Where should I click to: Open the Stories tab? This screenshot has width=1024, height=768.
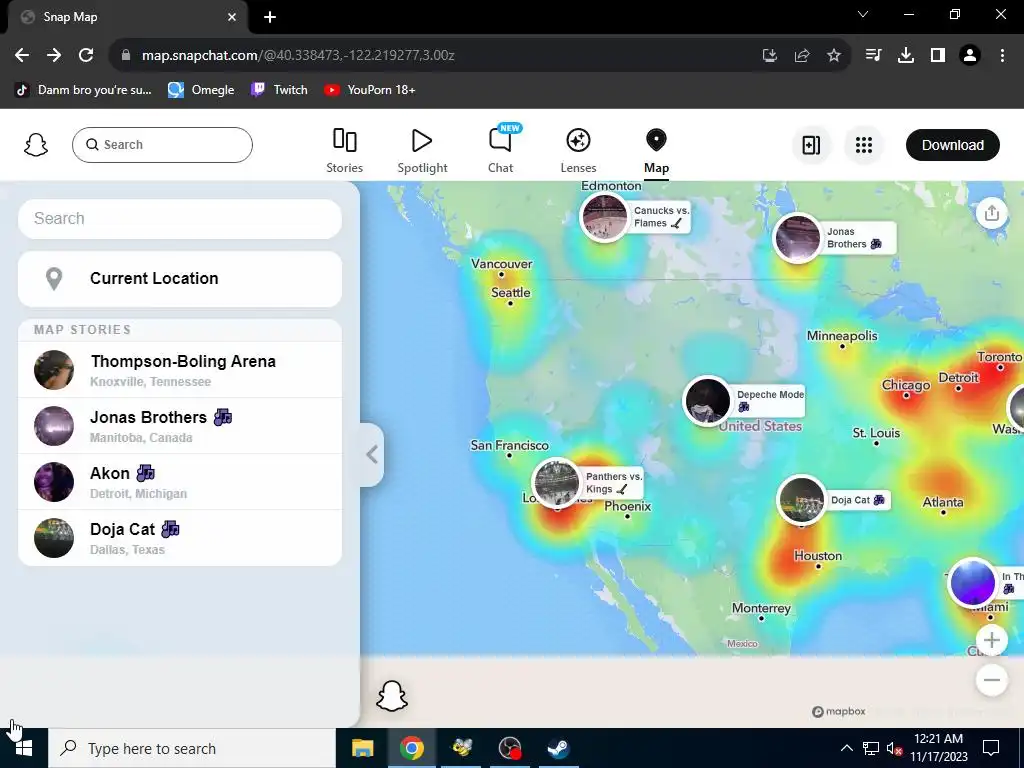point(344,151)
